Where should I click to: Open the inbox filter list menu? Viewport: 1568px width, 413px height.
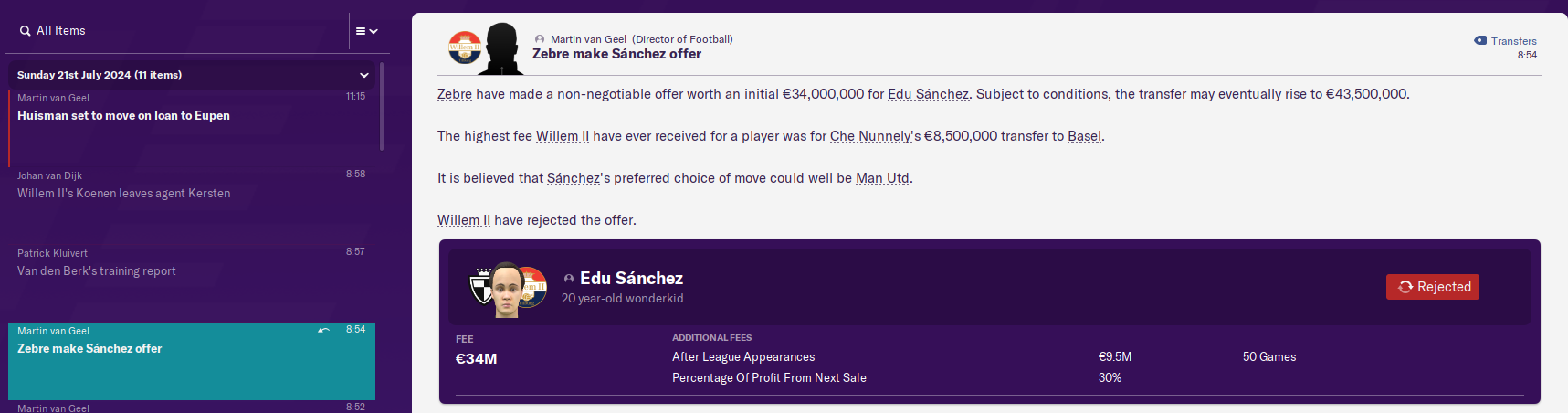coord(366,31)
